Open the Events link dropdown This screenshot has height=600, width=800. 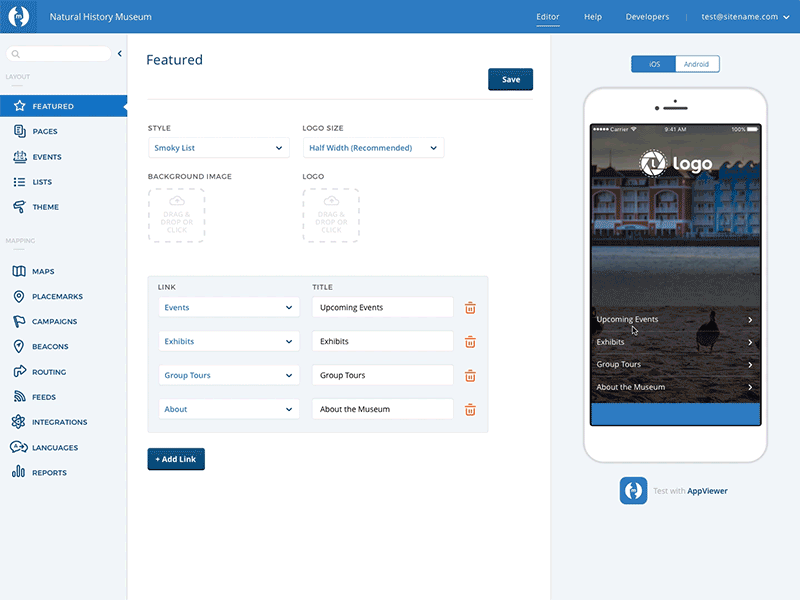(229, 307)
